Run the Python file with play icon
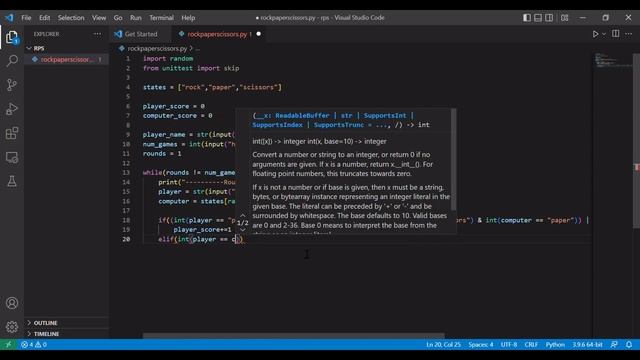640x360 pixels. (595, 34)
